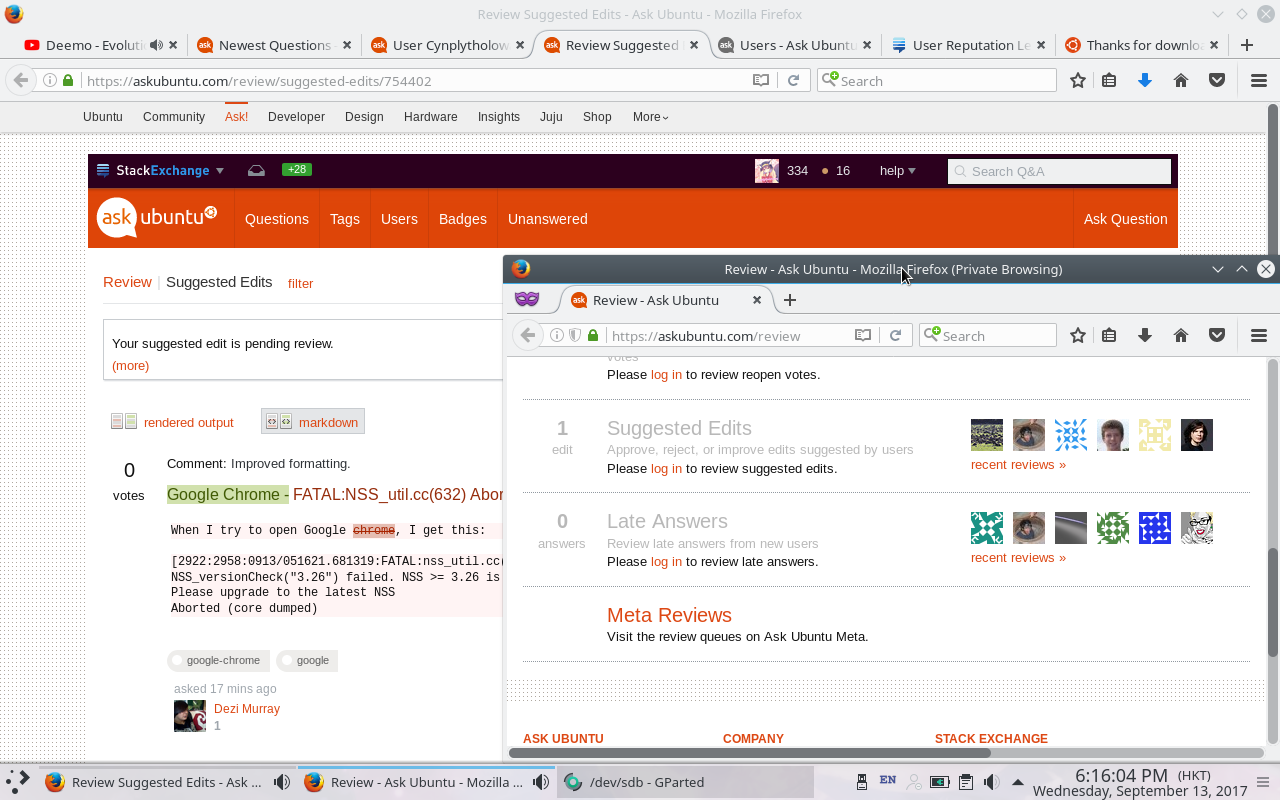Expand the help dropdown
The image size is (1280, 800).
[x=897, y=171]
